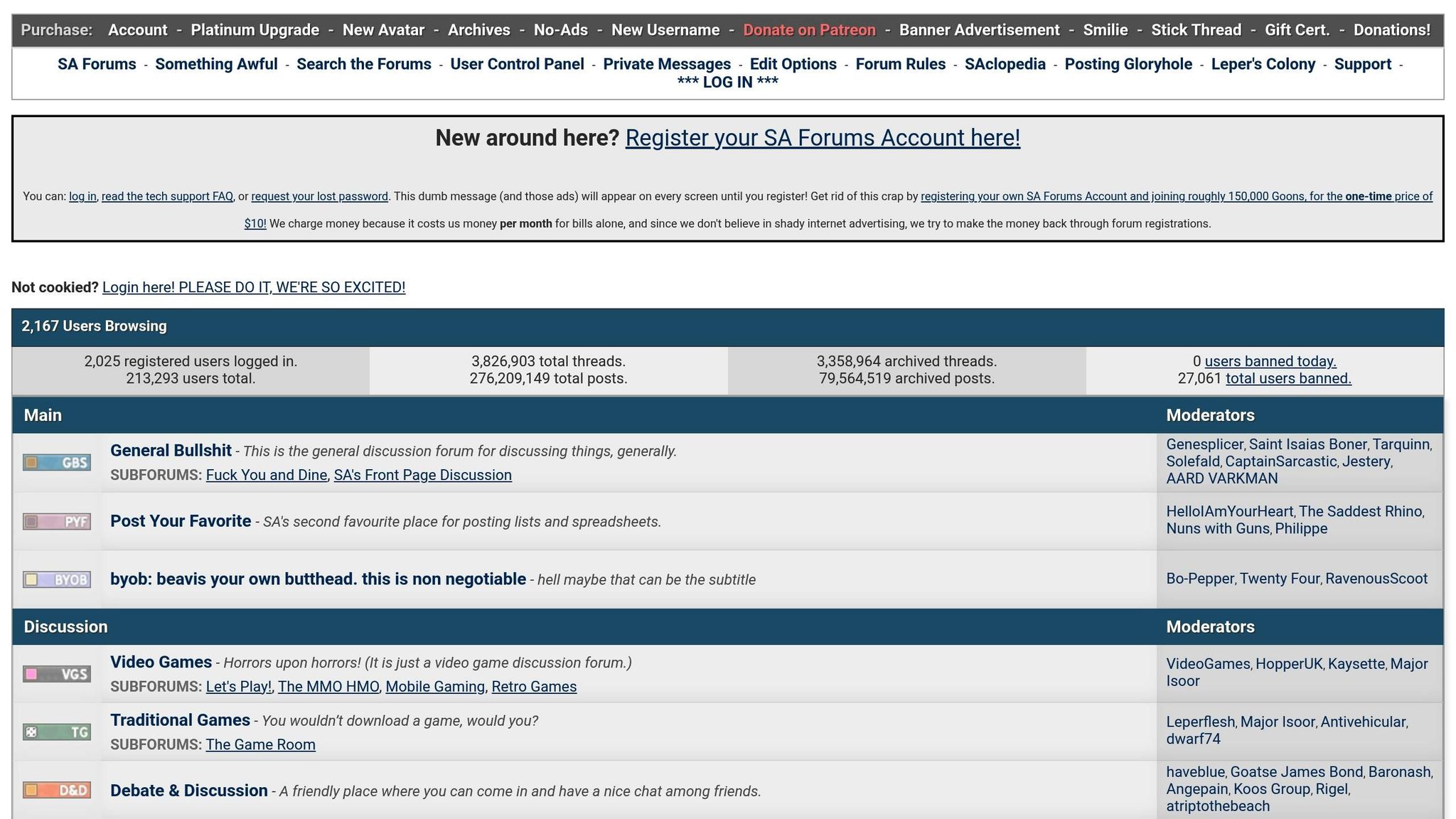The height and width of the screenshot is (819, 1456).
Task: Open Banner Advertisement purchase page
Action: (x=980, y=30)
